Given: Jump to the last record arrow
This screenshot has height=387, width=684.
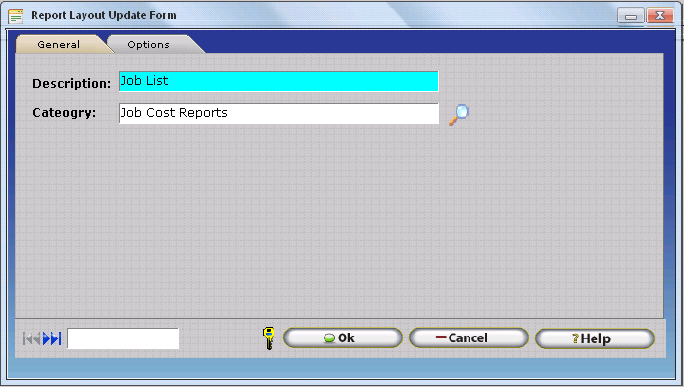Looking at the screenshot, I should click(x=56, y=339).
